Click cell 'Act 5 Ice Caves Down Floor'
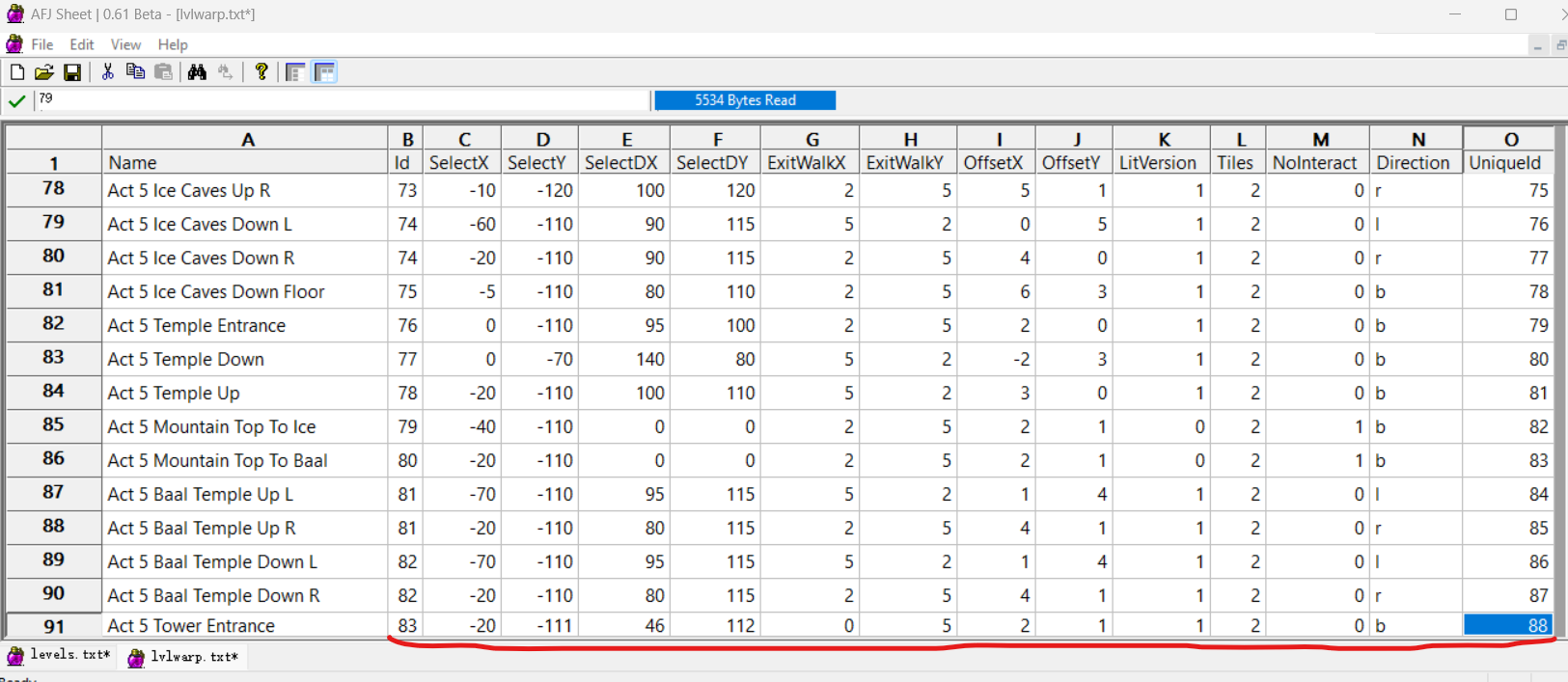1568x682 pixels. pos(245,291)
